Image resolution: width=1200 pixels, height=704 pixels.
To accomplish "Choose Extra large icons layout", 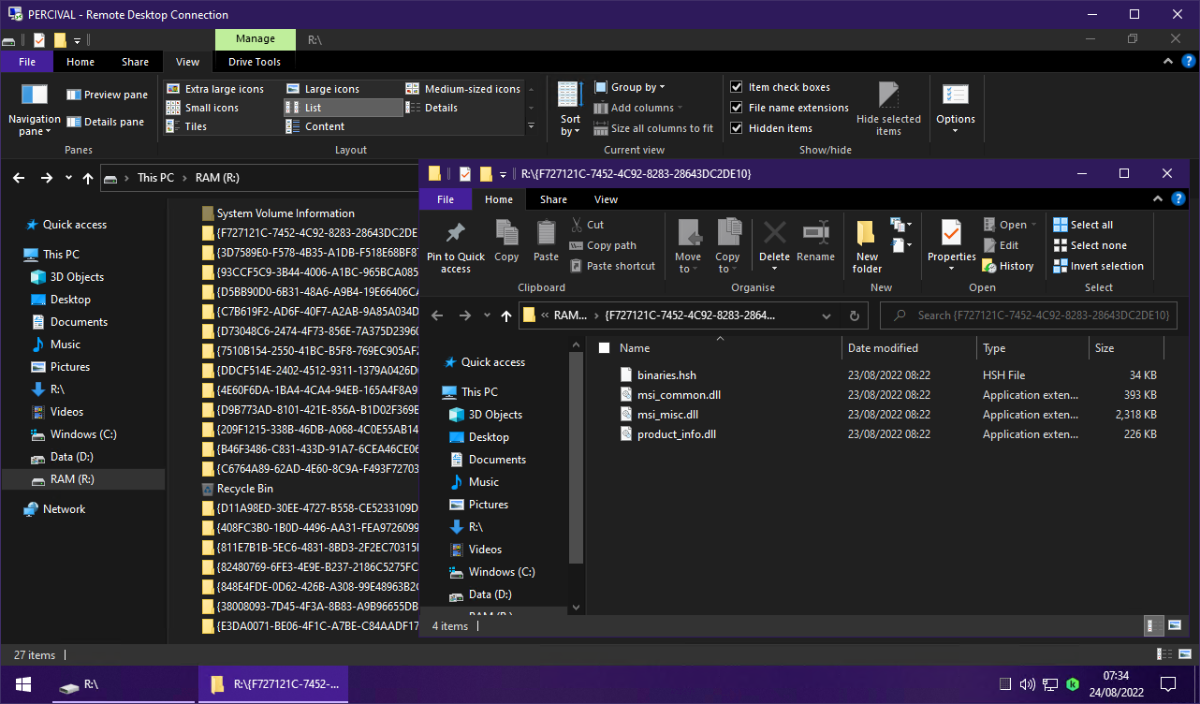I will 215,89.
